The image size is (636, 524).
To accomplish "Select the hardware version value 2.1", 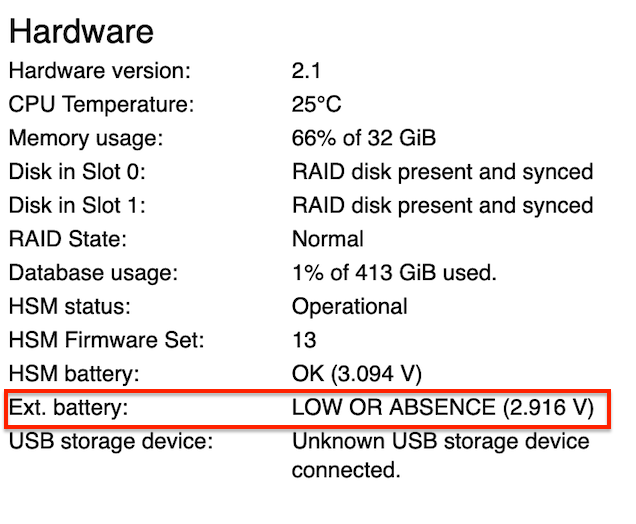I will [305, 71].
